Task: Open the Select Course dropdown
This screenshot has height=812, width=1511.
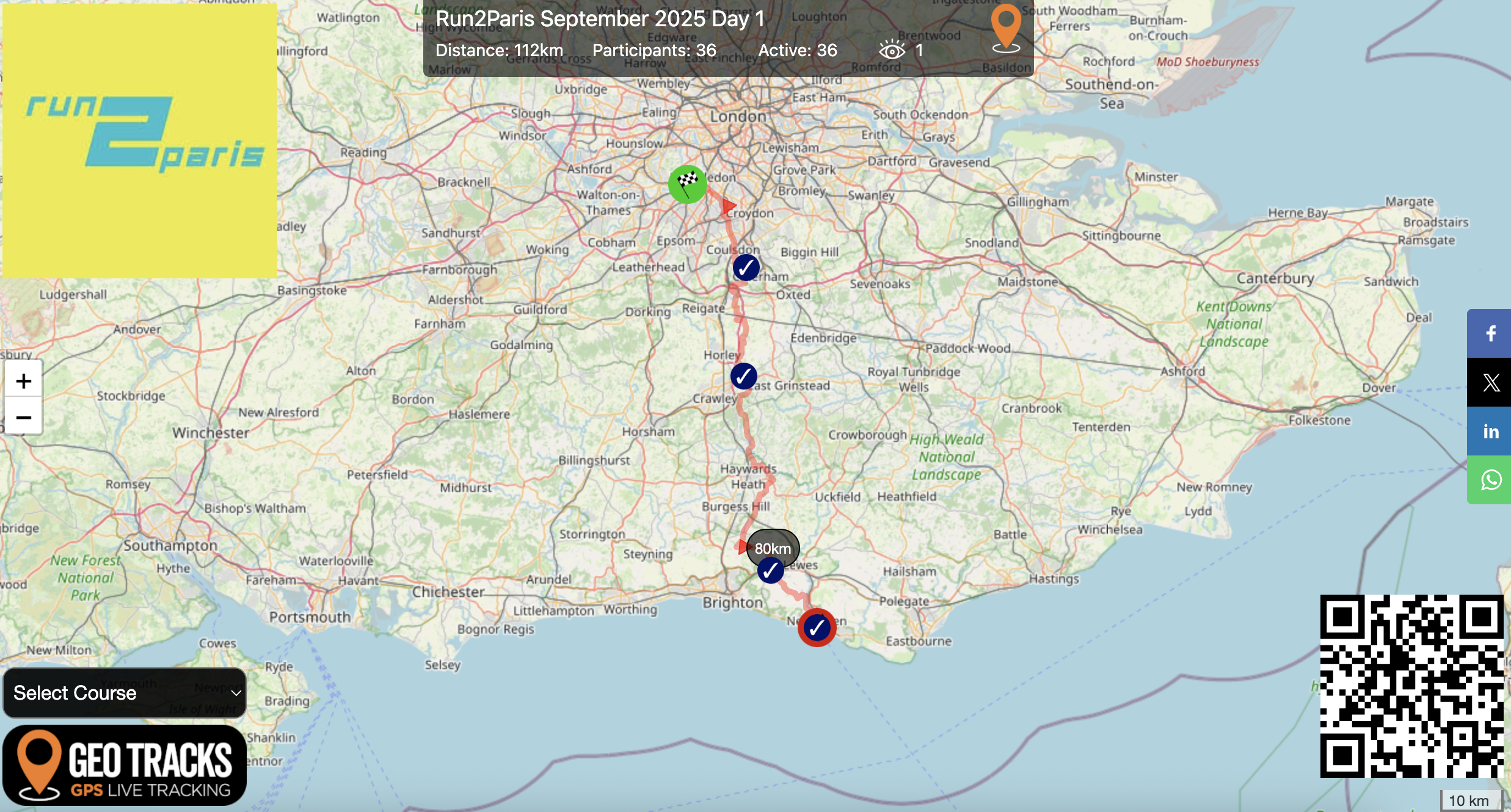Action: pyautogui.click(x=125, y=693)
